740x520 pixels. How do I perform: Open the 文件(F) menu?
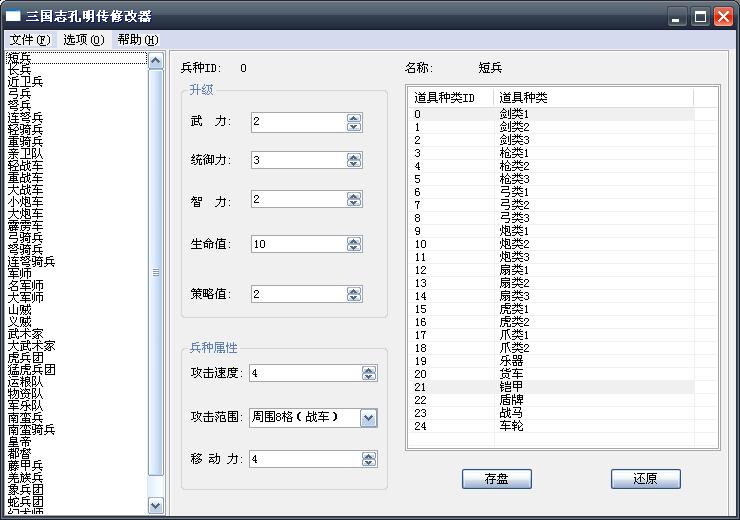(x=29, y=40)
